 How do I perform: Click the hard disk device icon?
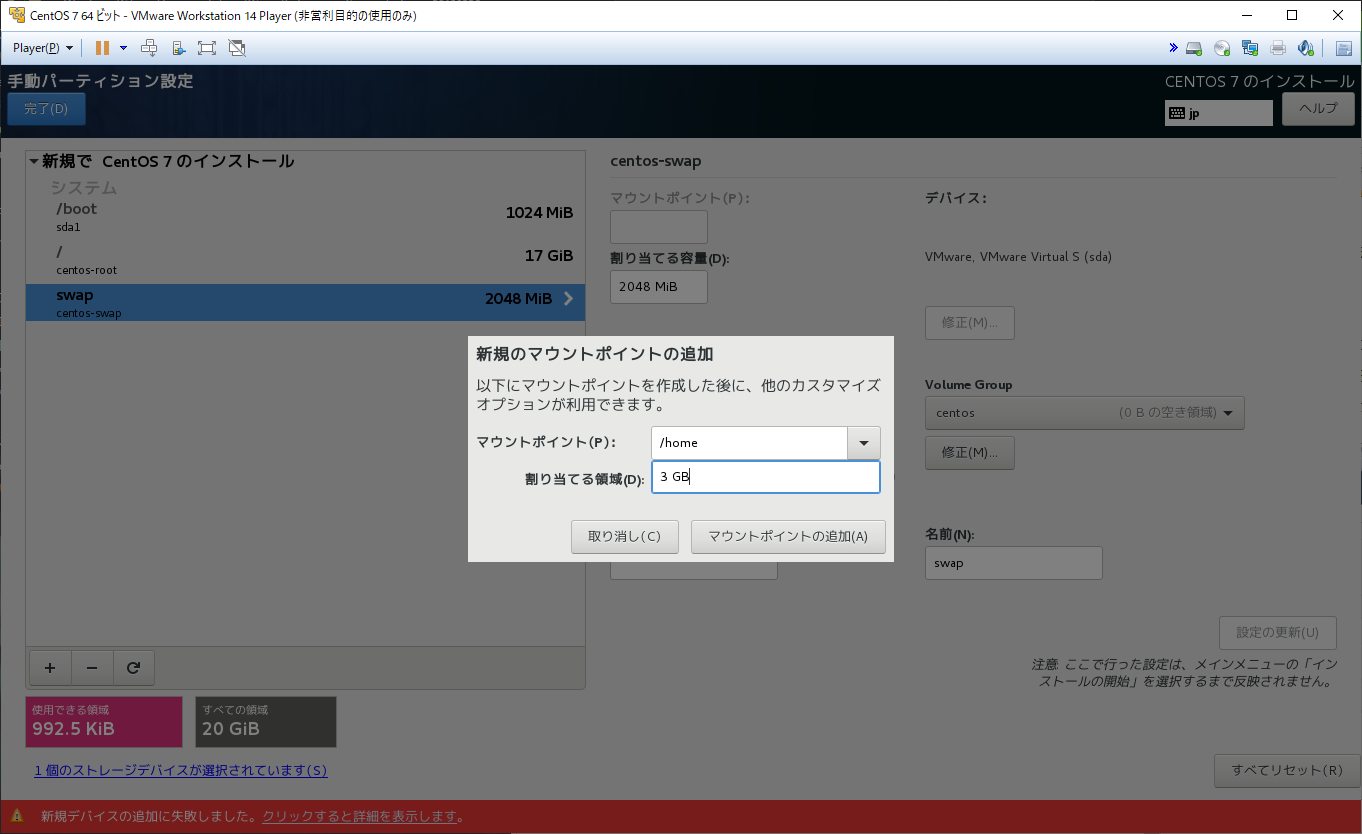1194,48
